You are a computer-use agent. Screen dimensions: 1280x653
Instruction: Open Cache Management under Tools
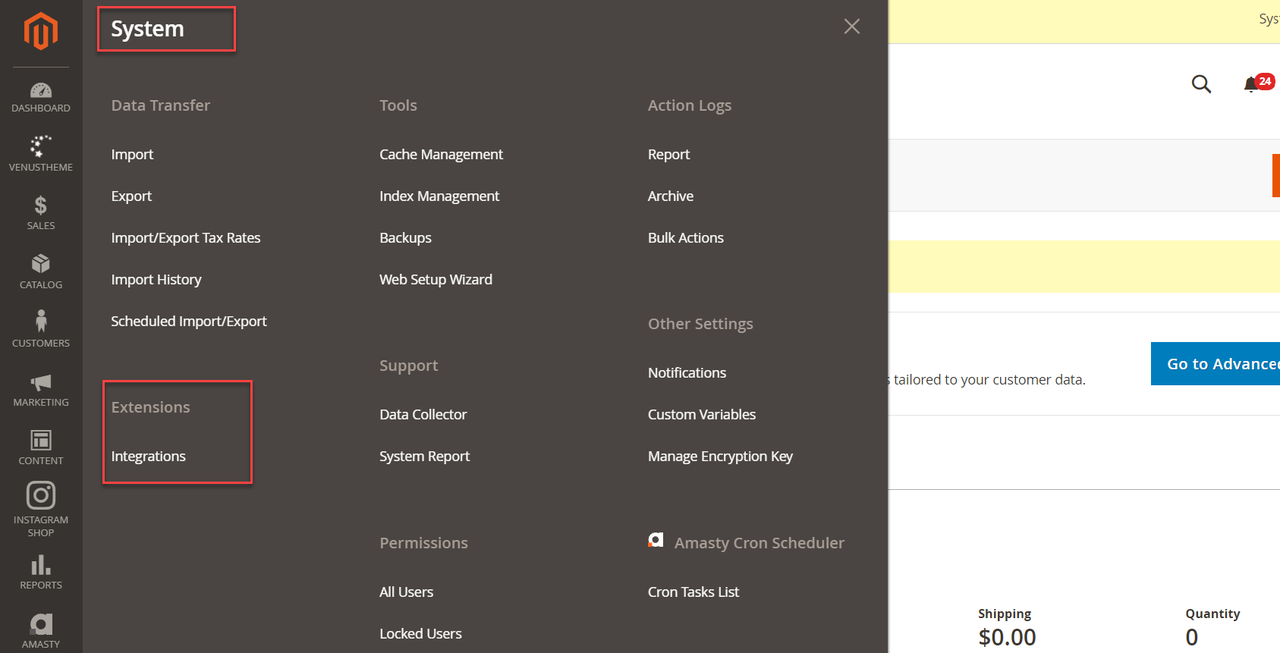pyautogui.click(x=441, y=154)
